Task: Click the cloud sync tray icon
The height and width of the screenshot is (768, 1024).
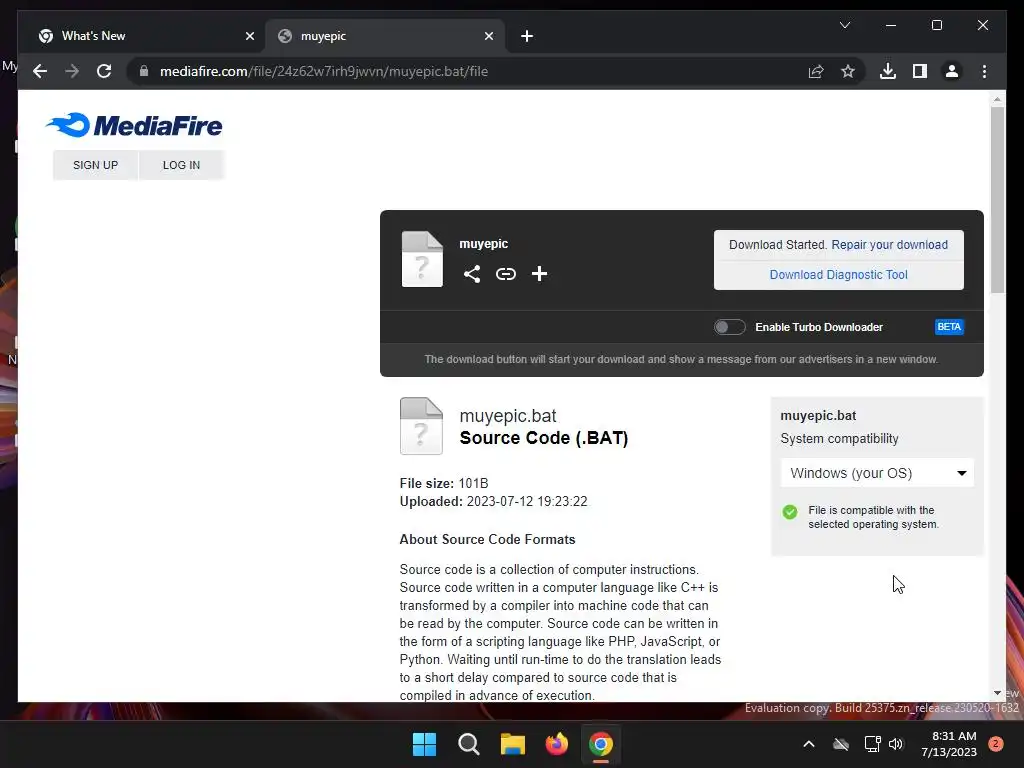Action: [x=841, y=744]
